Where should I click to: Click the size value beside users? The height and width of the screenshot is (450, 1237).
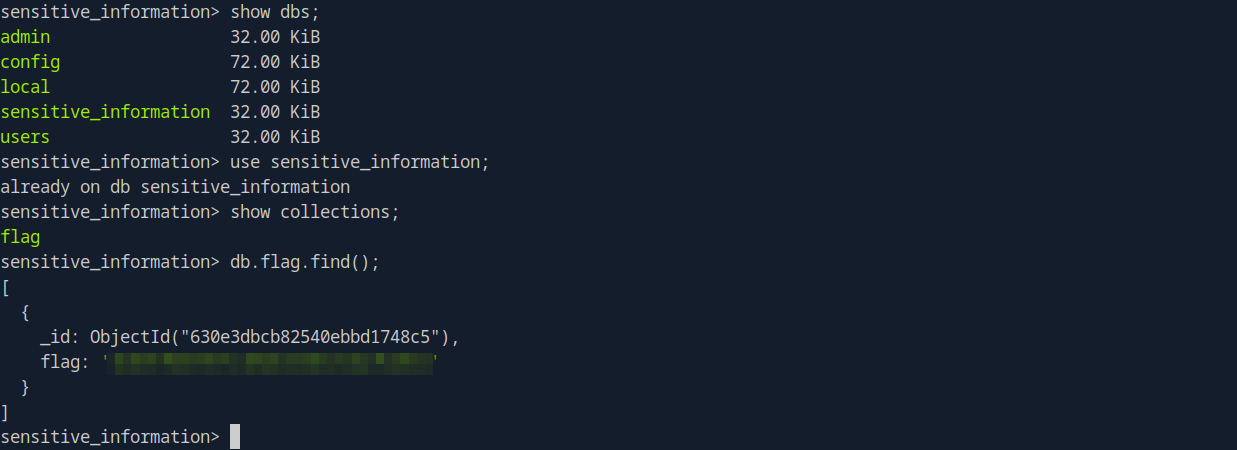coord(275,137)
